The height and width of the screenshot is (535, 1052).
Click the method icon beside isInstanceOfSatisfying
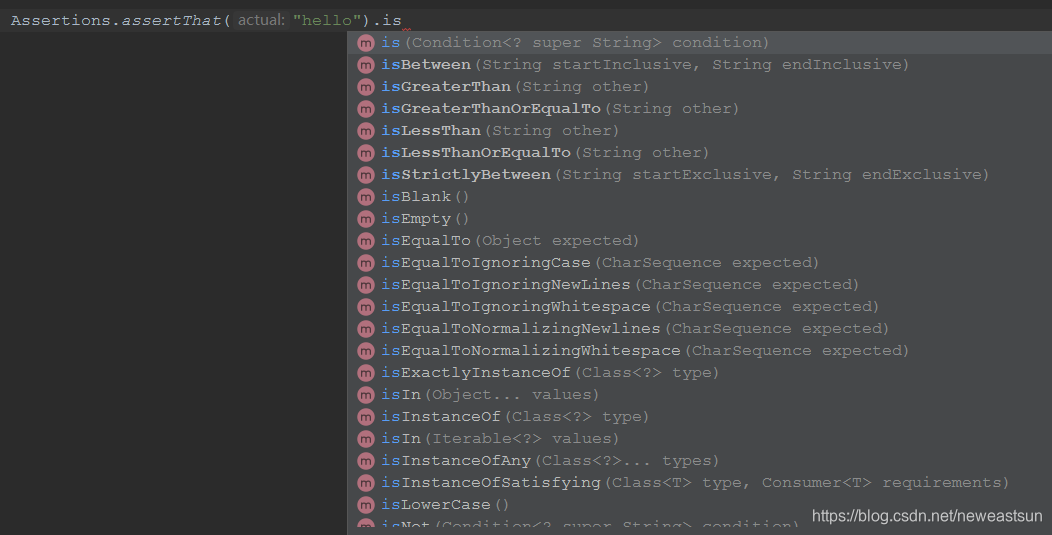(x=366, y=483)
